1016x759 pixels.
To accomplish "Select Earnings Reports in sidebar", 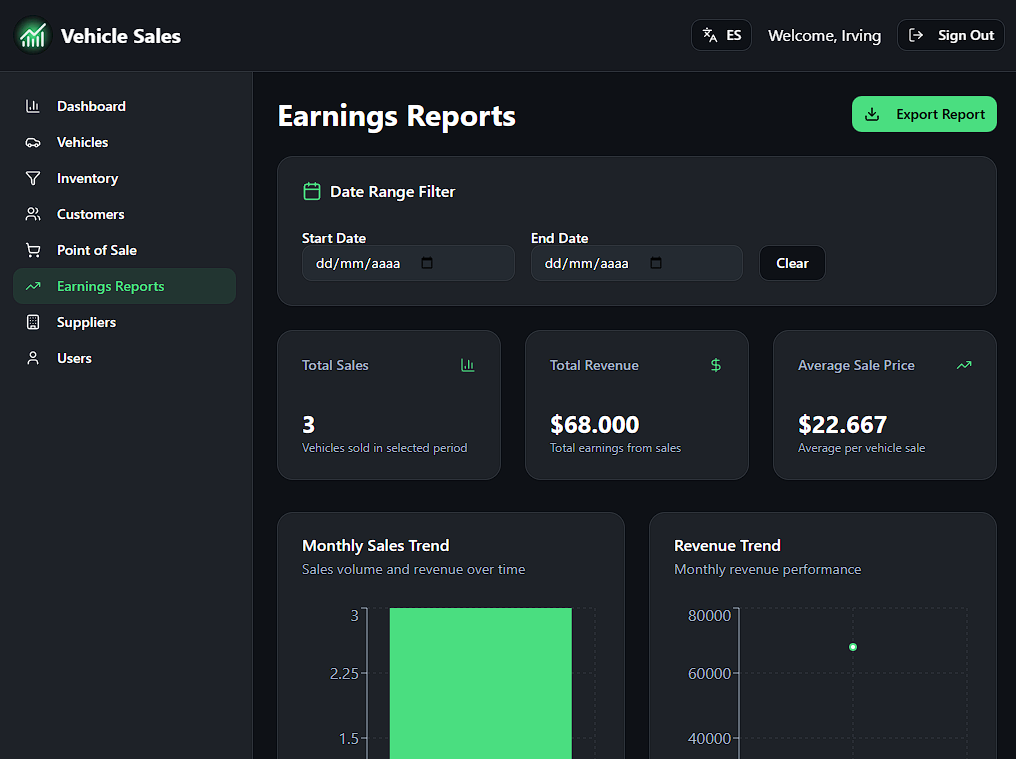I will point(124,286).
